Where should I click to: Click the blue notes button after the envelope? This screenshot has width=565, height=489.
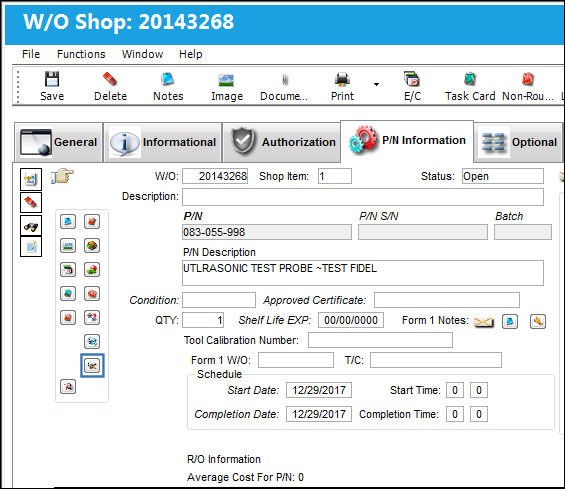[x=510, y=321]
